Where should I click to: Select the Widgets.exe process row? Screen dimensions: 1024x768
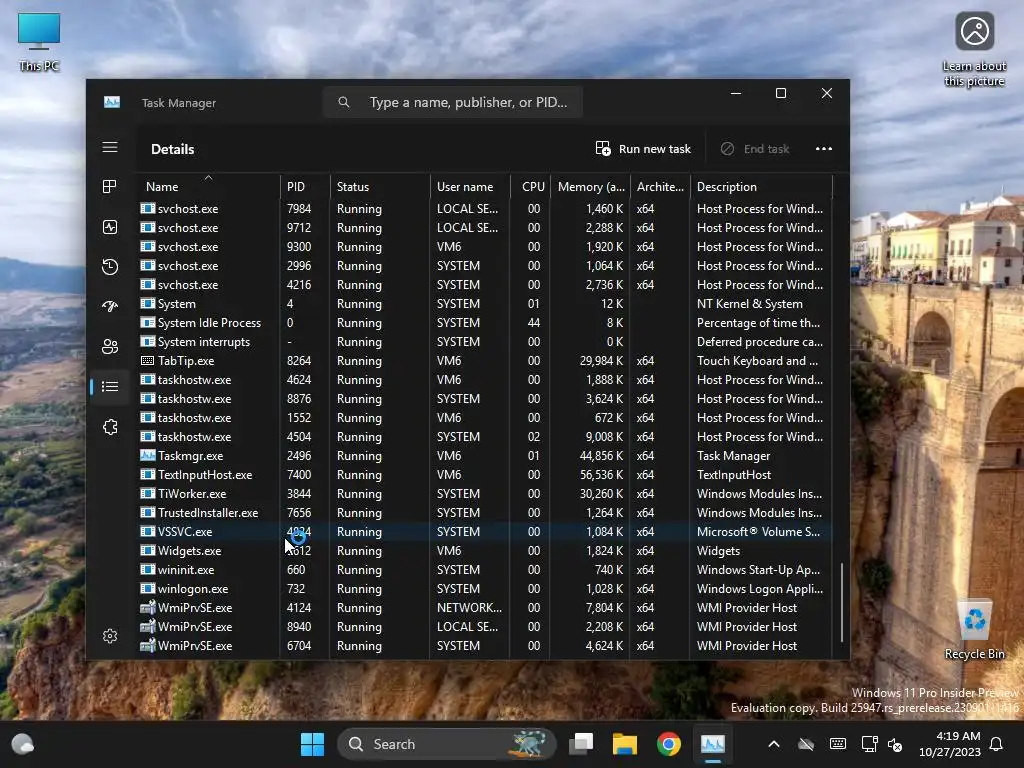point(485,551)
